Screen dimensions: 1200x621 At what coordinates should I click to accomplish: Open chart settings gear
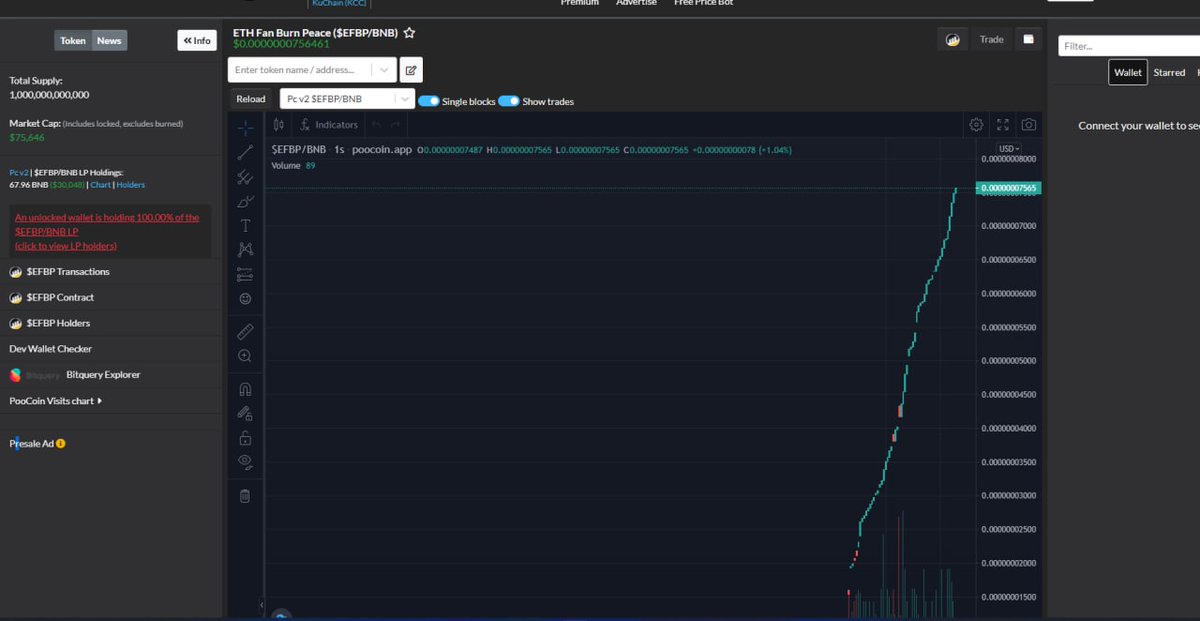pos(977,125)
